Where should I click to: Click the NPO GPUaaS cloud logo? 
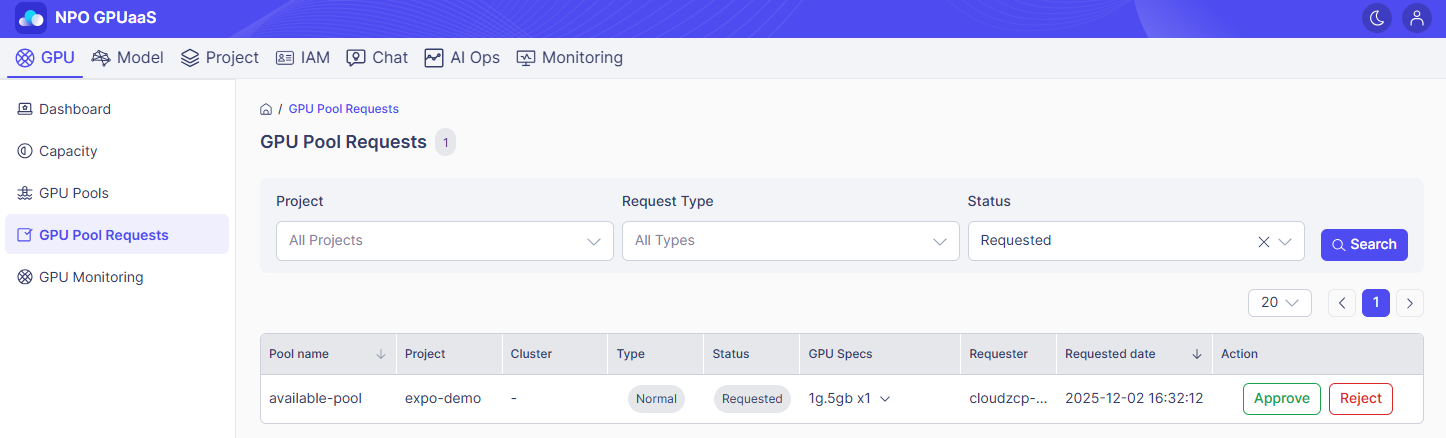pyautogui.click(x=31, y=18)
